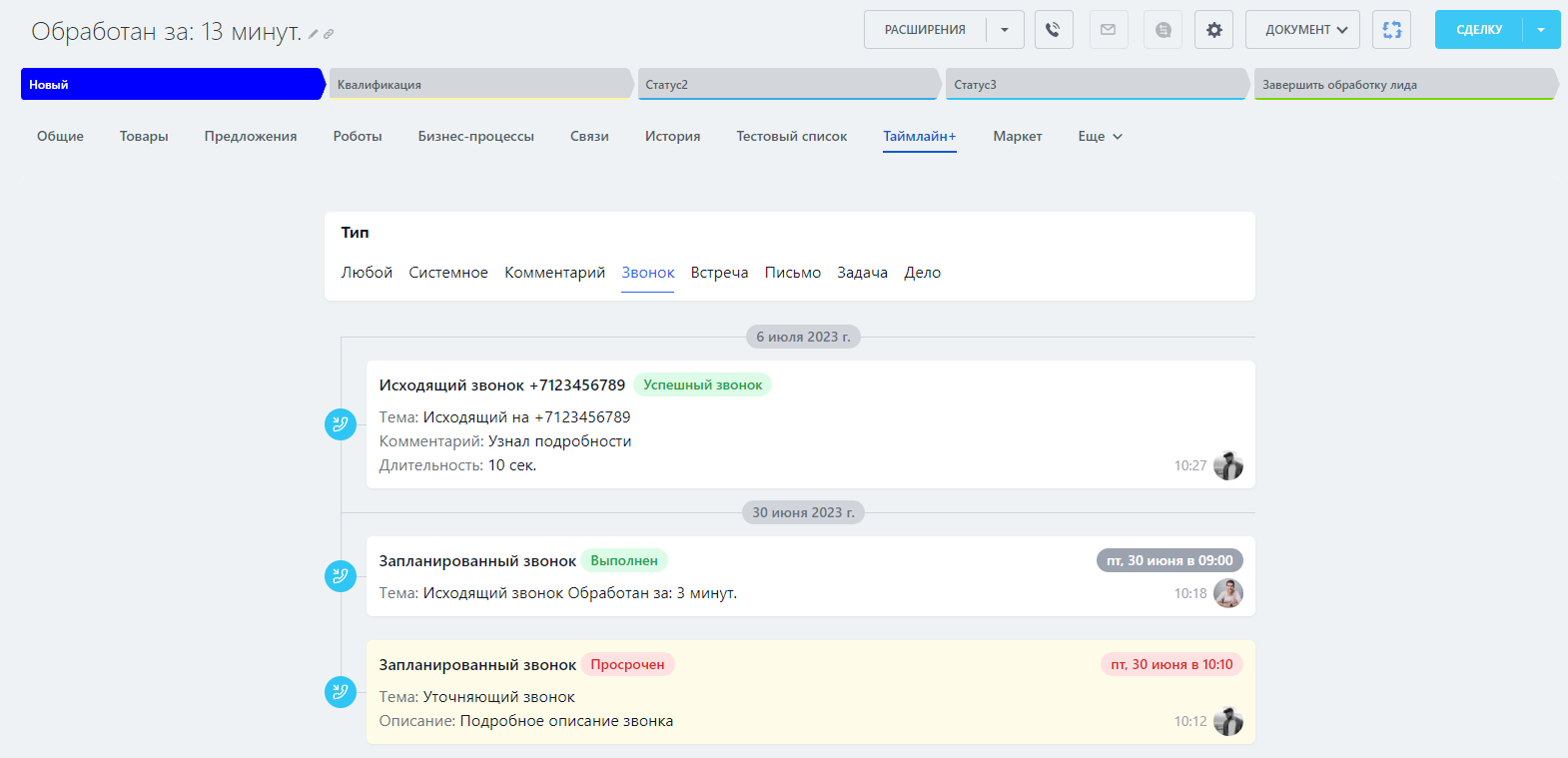
Task: Click text Тема: Исходящий звонок Обработан за: 3 минут.
Action: pyautogui.click(x=558, y=593)
